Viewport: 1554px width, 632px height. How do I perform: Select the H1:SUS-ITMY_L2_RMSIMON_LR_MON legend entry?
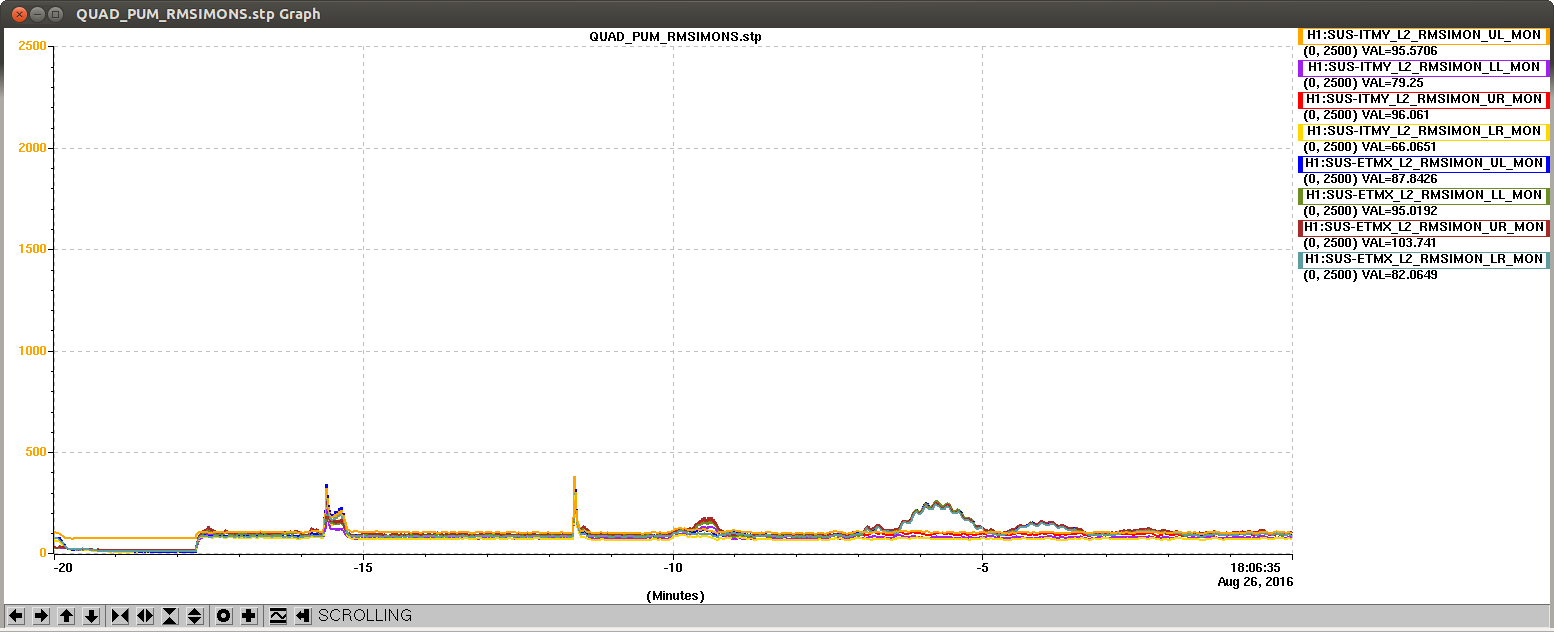tap(1423, 131)
